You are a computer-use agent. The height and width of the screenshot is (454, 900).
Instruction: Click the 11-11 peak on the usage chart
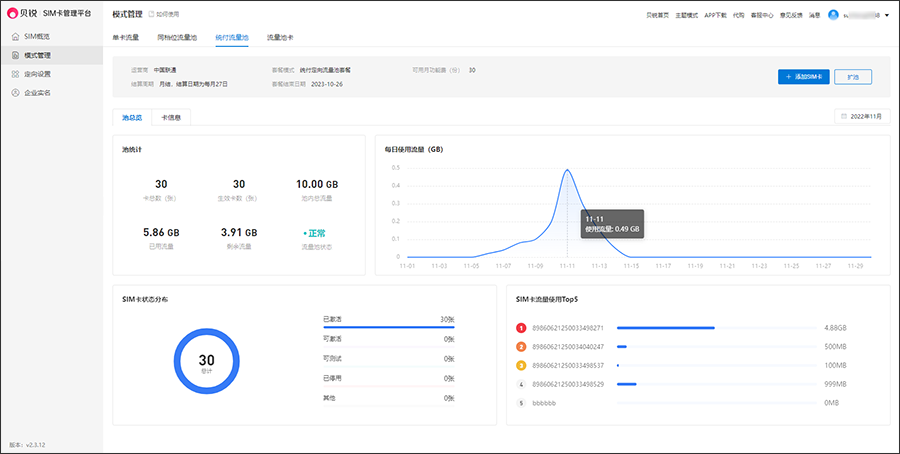567,170
